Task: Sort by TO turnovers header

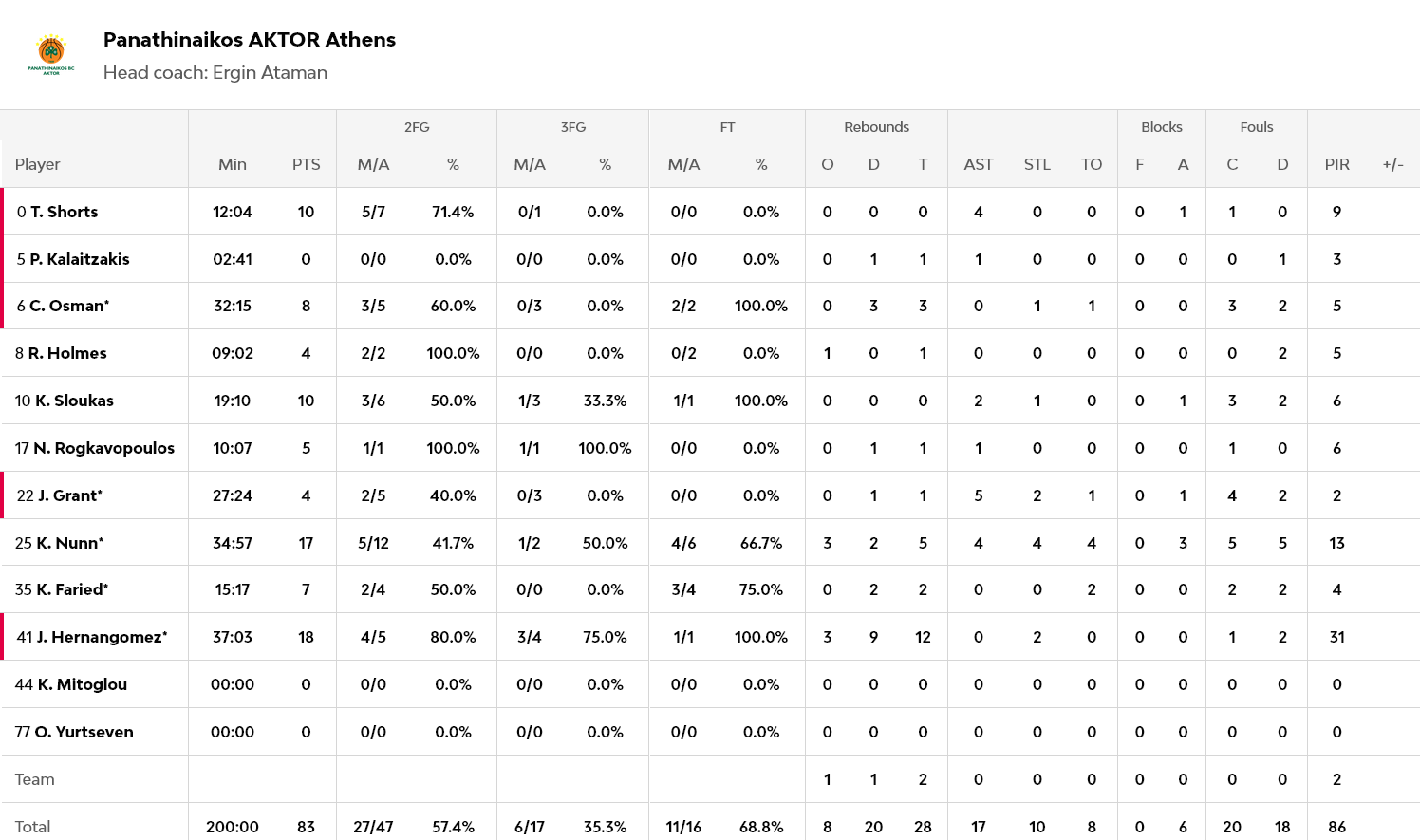Action: [x=1092, y=164]
